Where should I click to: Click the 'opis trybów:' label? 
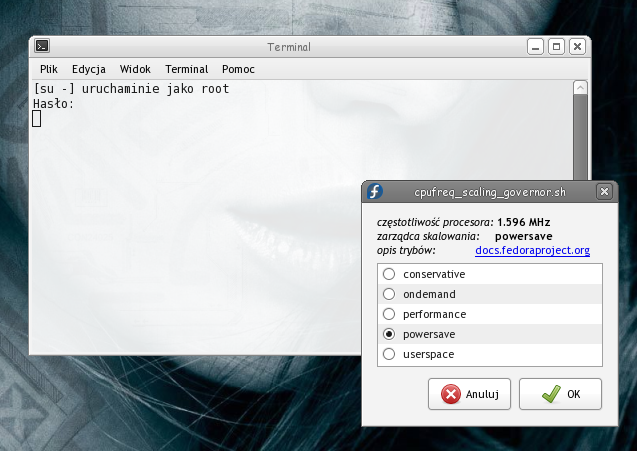[406, 250]
